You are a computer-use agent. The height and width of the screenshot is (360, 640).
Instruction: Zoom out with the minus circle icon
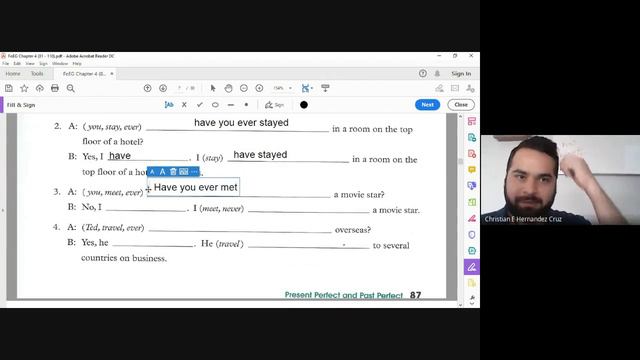click(244, 88)
